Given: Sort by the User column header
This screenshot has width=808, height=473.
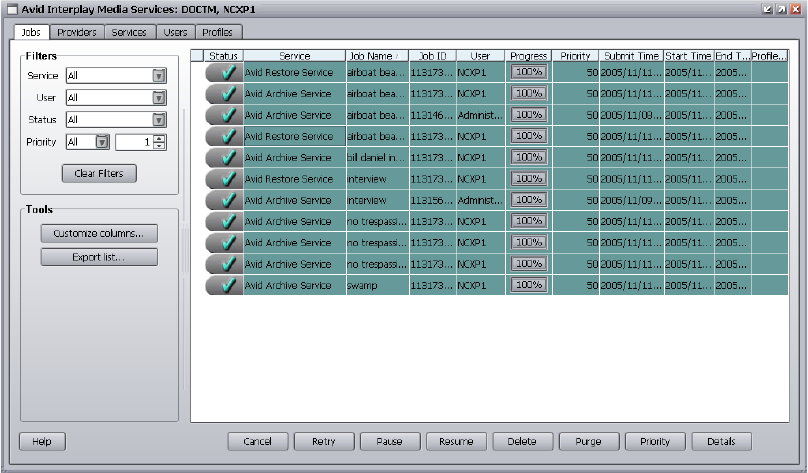Looking at the screenshot, I should click(x=480, y=56).
